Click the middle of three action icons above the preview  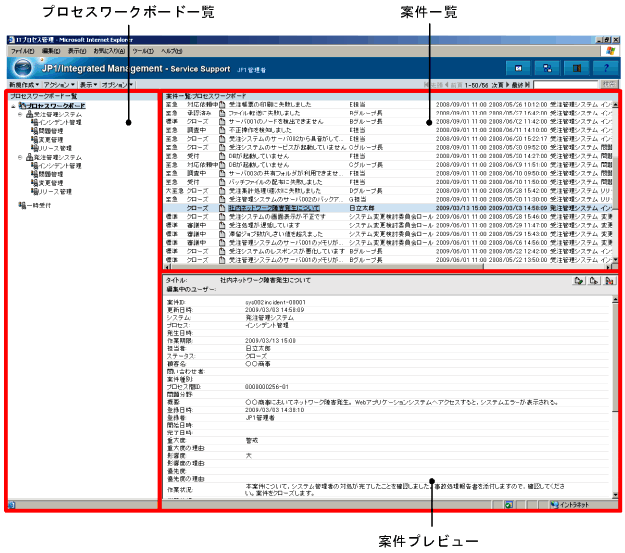coord(594,281)
